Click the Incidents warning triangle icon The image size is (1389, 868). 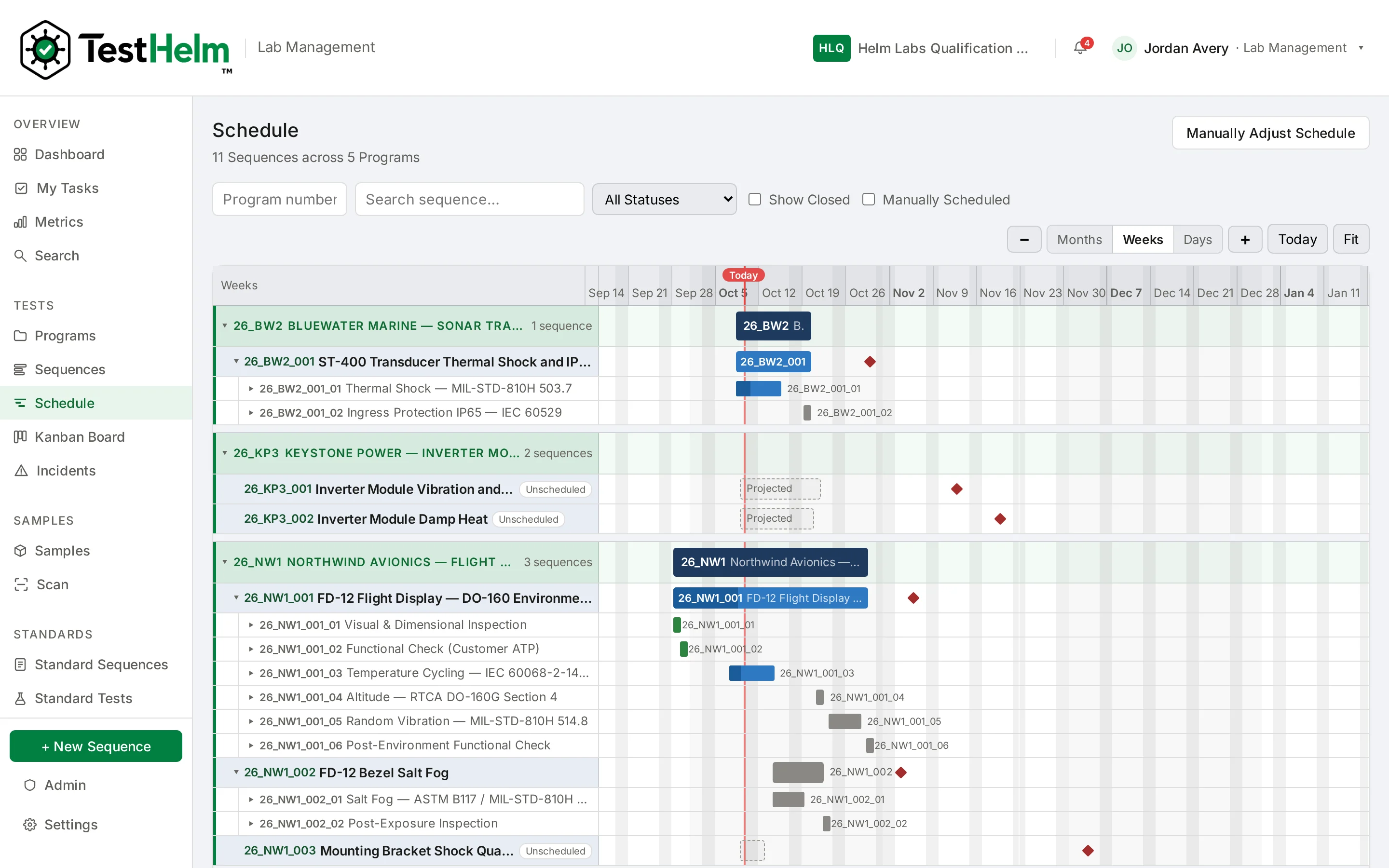click(21, 471)
